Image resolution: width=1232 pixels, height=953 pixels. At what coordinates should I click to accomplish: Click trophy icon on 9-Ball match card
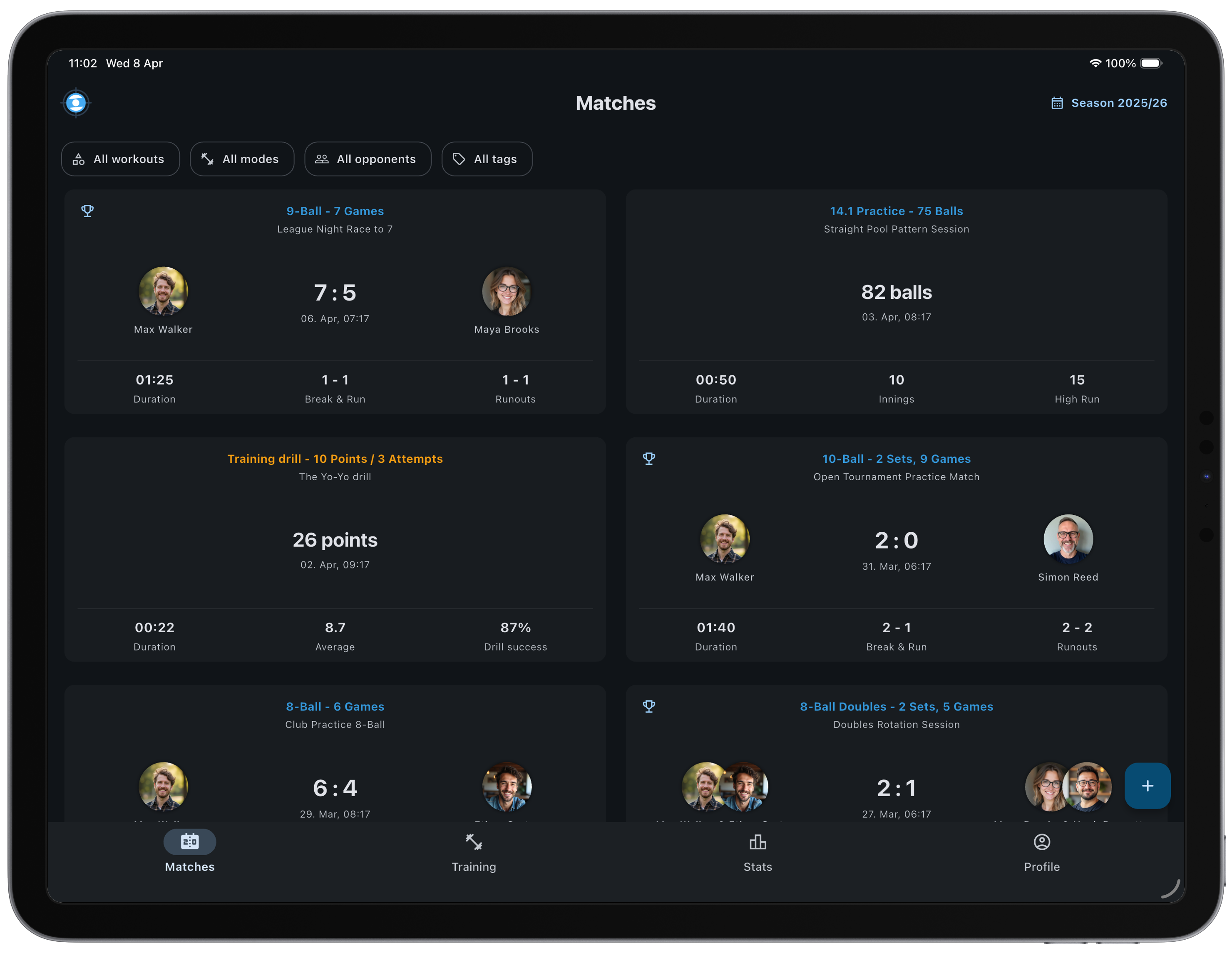(87, 211)
